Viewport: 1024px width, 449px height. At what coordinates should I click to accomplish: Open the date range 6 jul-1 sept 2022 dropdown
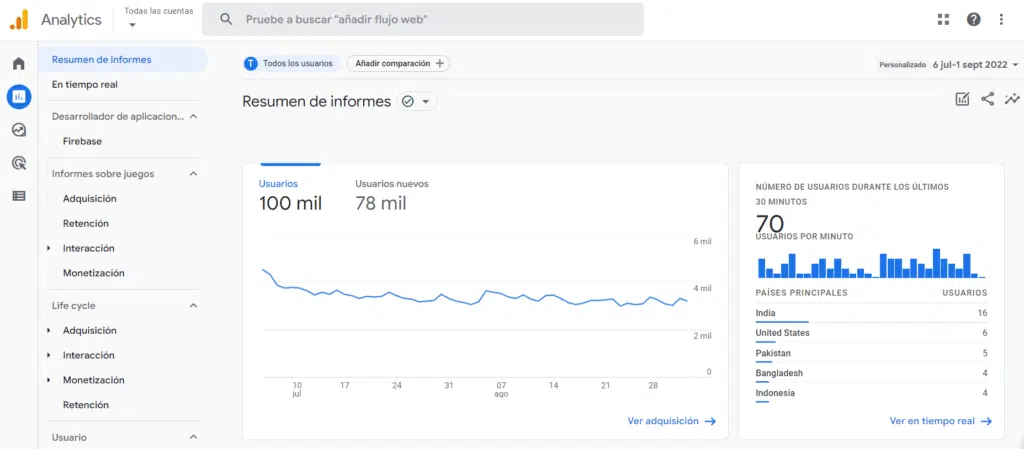point(976,65)
